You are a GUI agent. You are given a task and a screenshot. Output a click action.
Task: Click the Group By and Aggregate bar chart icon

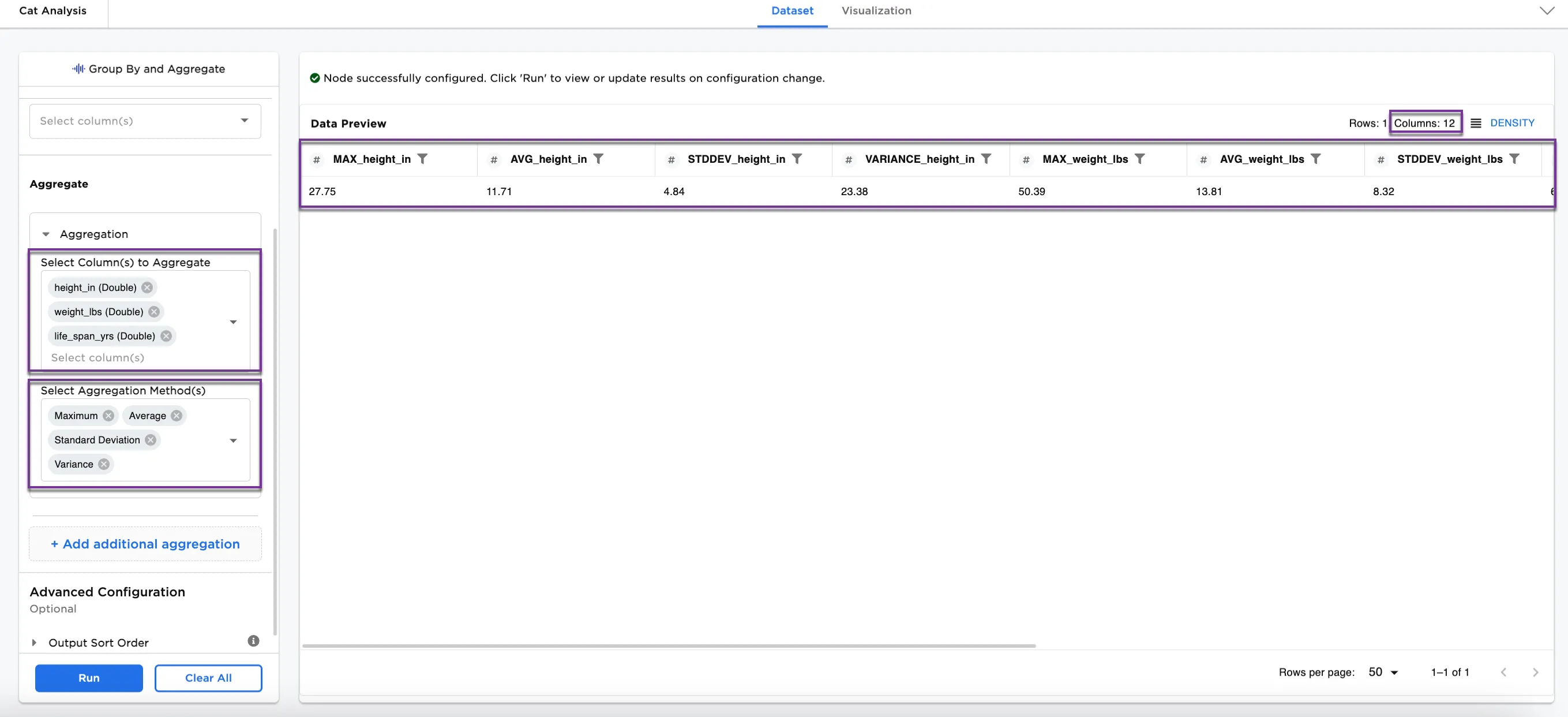click(78, 69)
